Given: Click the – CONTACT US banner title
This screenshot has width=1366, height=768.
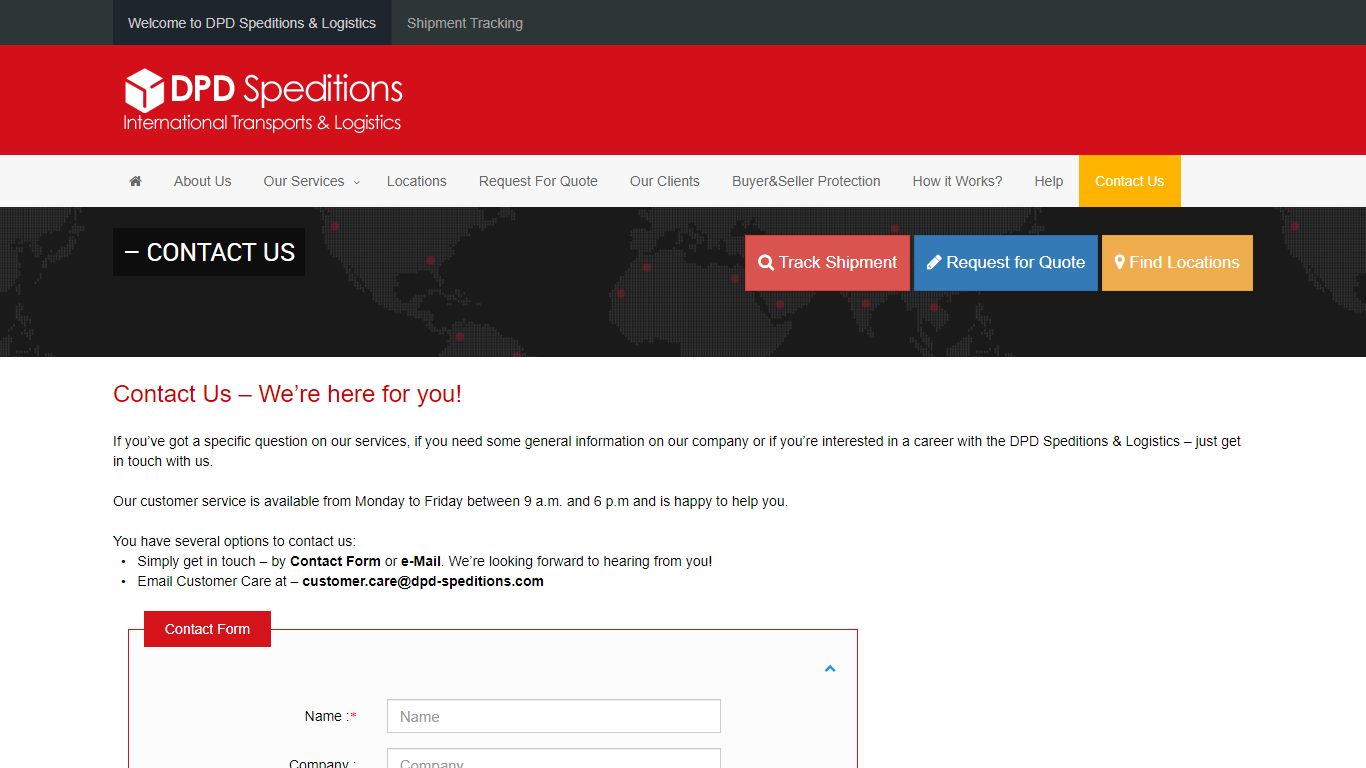Looking at the screenshot, I should click(x=209, y=252).
